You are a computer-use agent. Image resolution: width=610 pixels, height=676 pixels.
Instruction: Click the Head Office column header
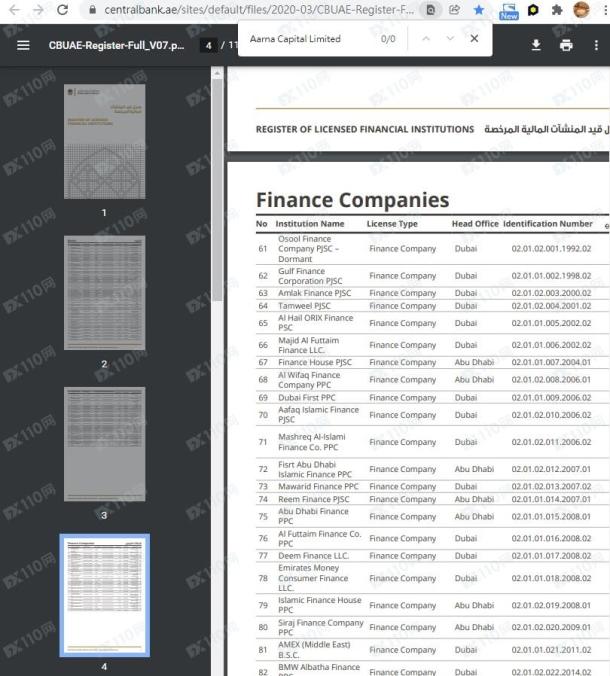pos(475,224)
